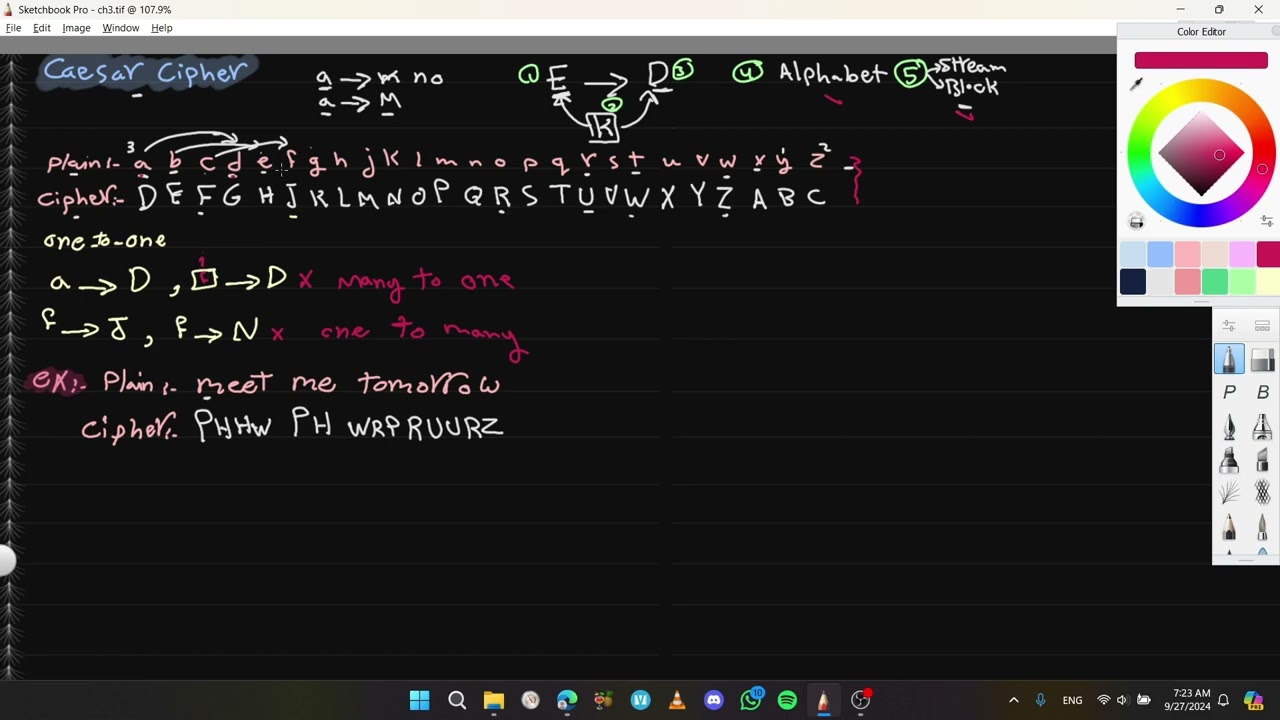Open the brush library grid icon
Viewport: 1280px width, 720px height.
coord(1262,326)
